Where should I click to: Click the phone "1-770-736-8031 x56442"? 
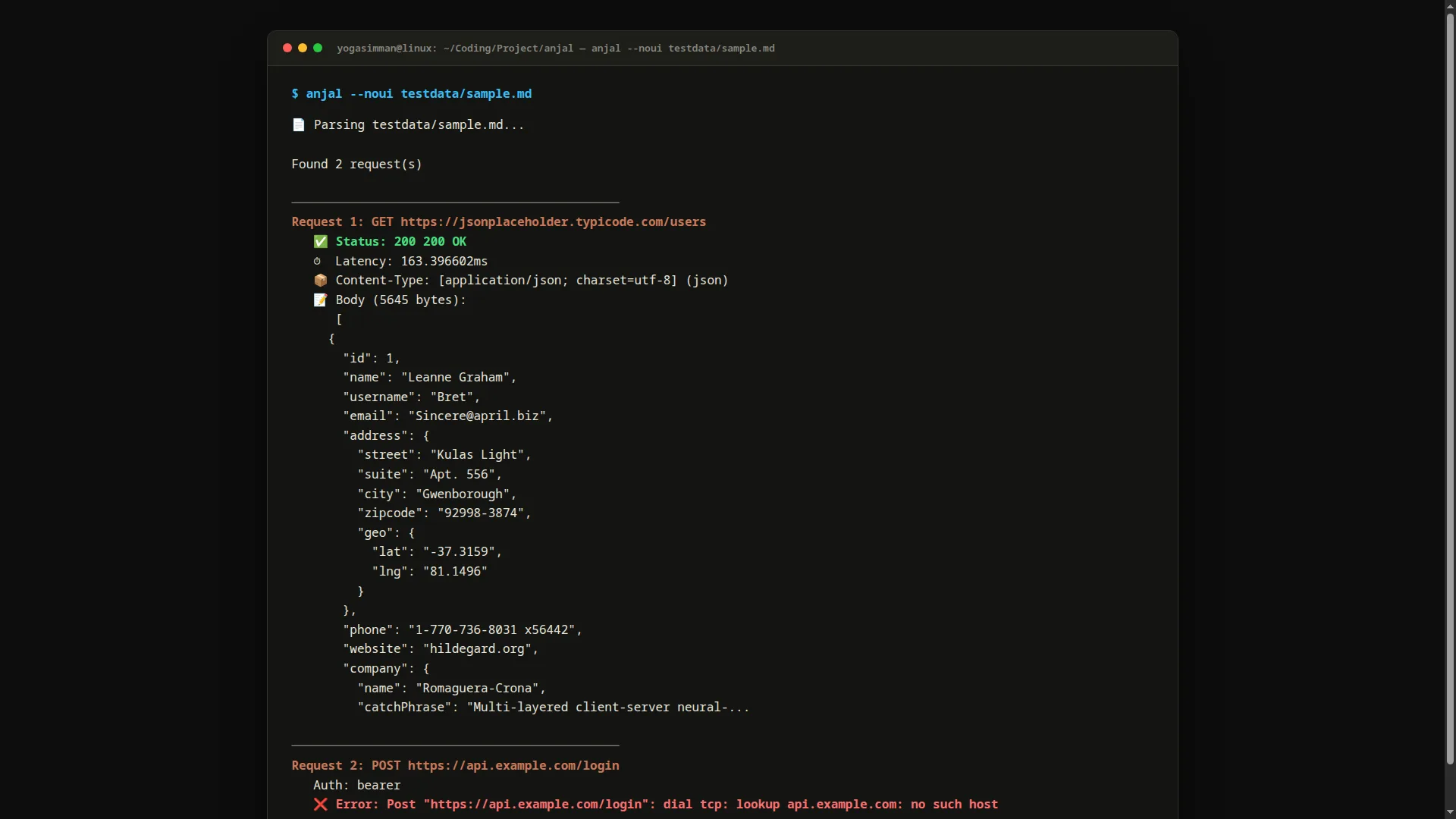(x=491, y=630)
